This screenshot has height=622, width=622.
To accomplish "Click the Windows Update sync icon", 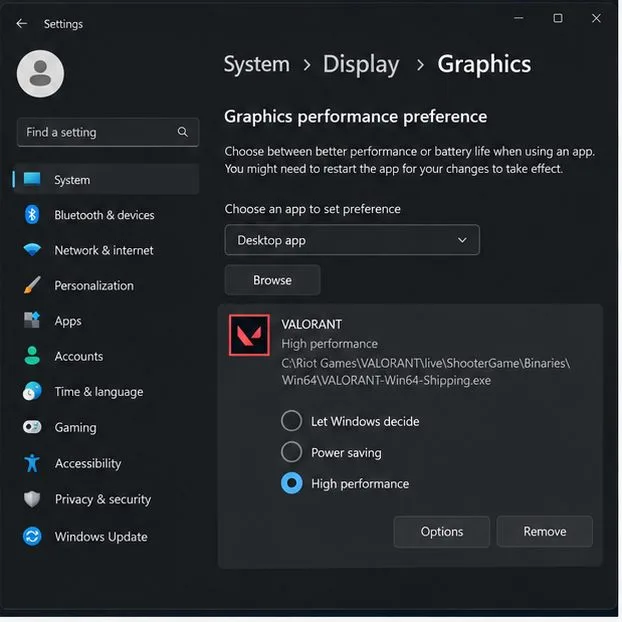I will 32,537.
